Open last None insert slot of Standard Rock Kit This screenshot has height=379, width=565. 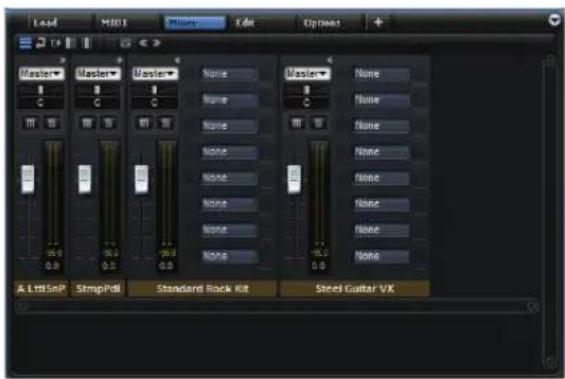[229, 256]
